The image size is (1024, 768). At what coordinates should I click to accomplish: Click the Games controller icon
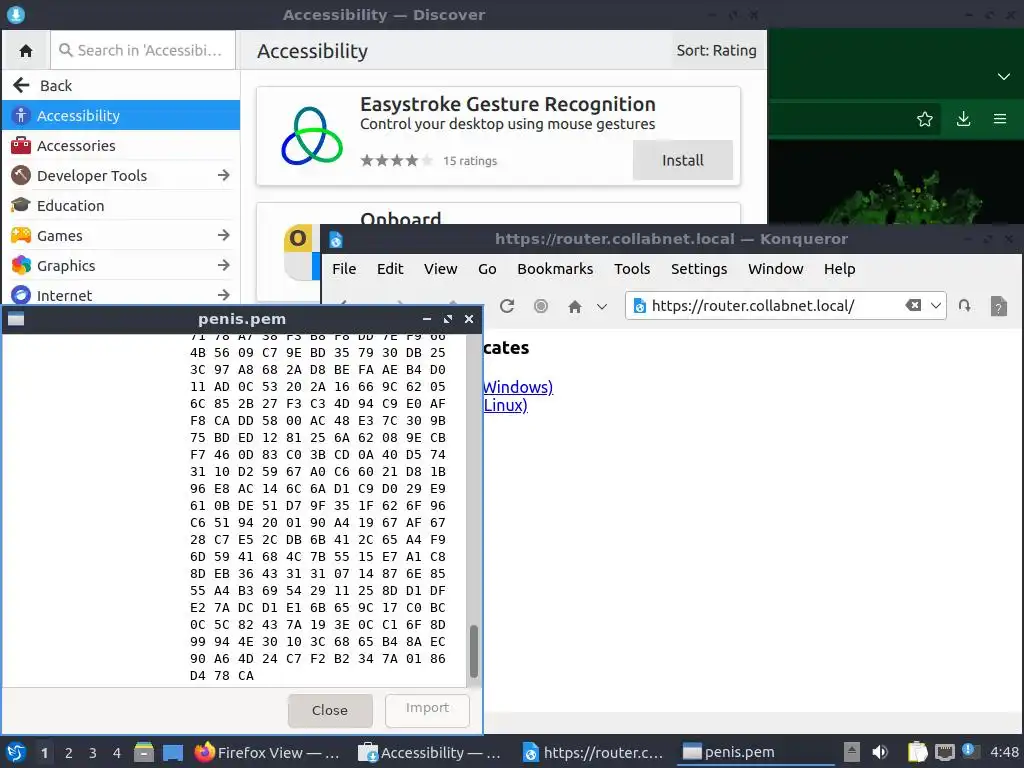pyautogui.click(x=21, y=235)
